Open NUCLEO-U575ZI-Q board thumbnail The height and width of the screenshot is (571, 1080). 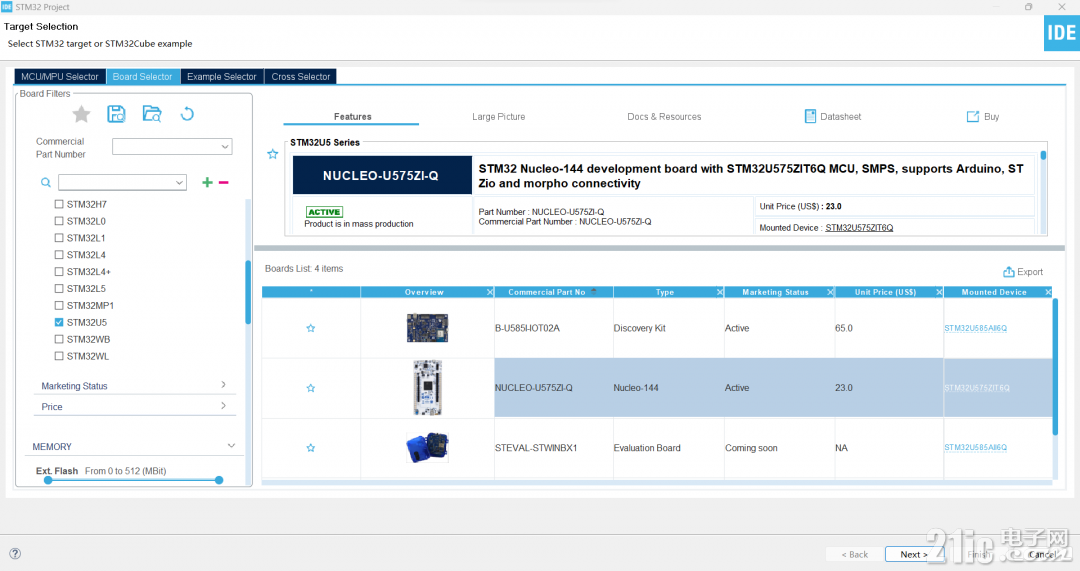[x=427, y=388]
